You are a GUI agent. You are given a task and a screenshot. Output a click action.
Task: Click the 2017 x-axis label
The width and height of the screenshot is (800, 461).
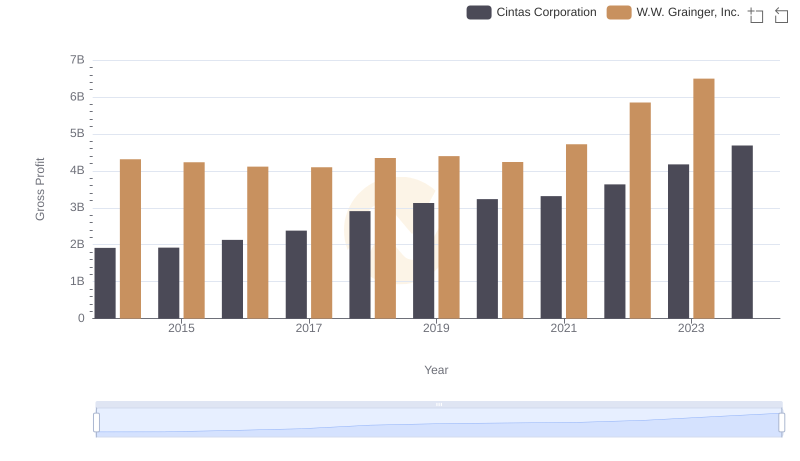click(x=309, y=328)
